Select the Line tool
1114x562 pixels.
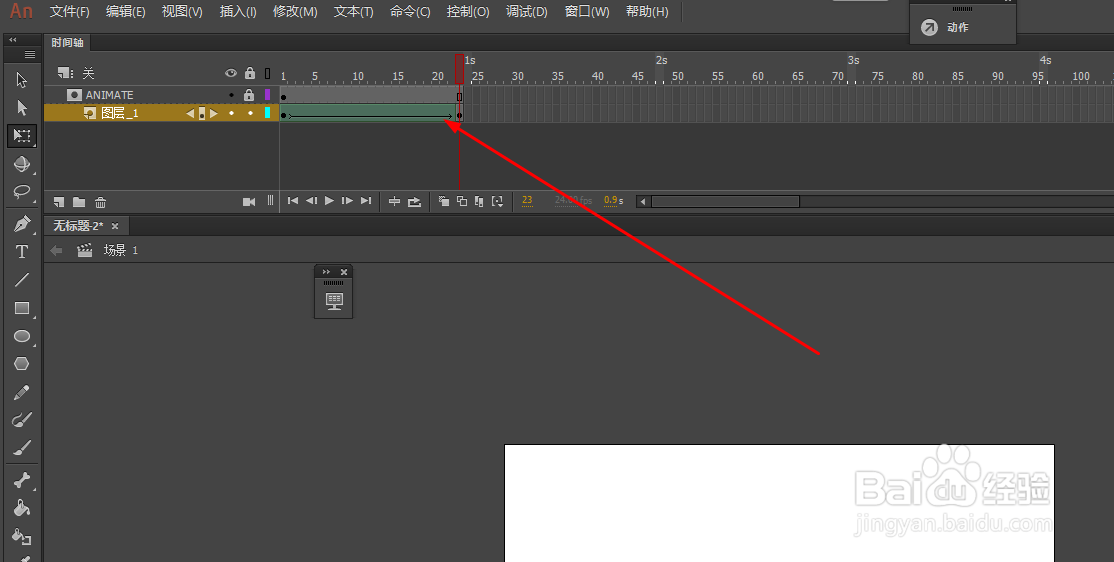pos(21,280)
